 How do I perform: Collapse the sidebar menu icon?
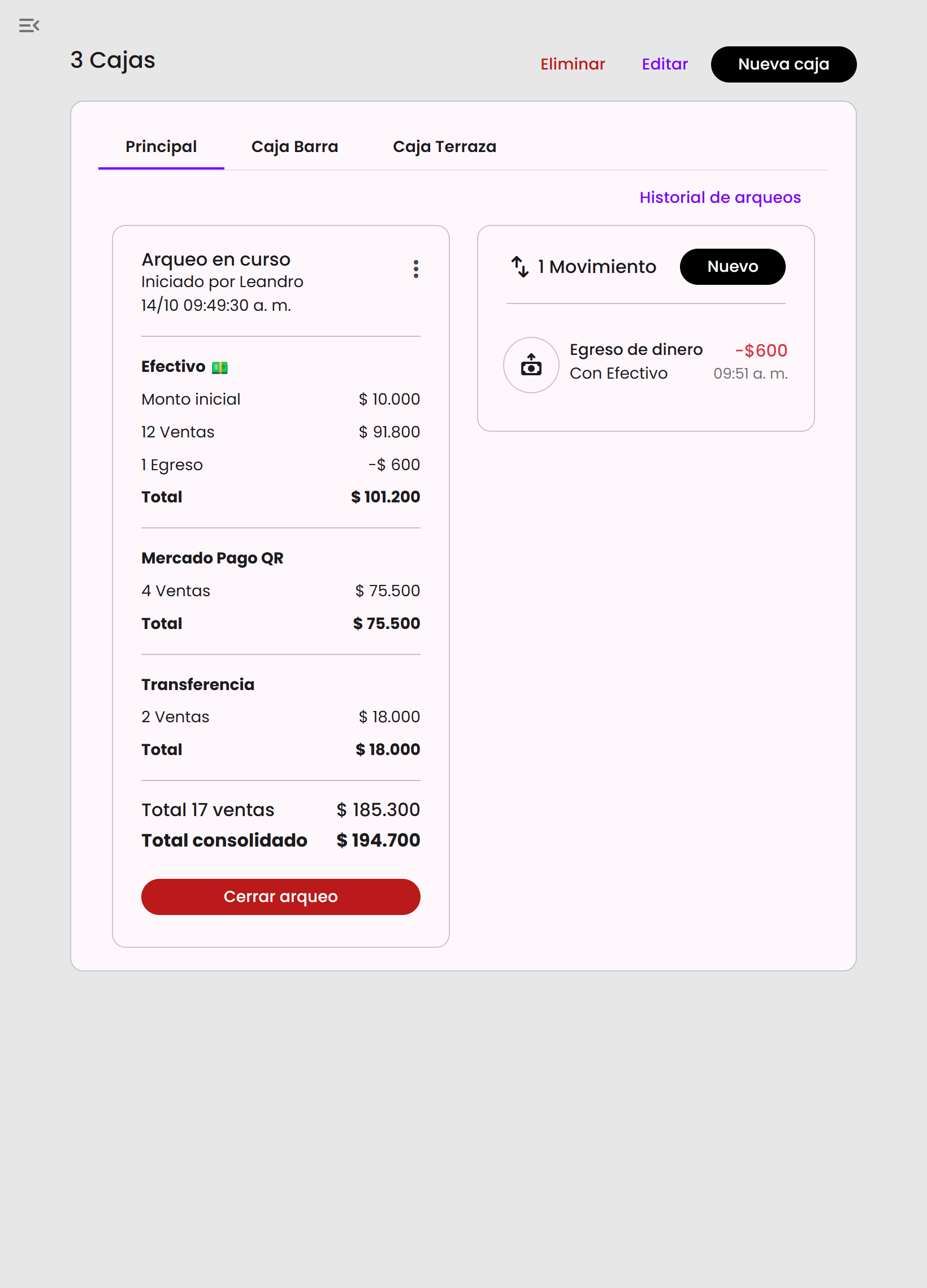[x=29, y=25]
